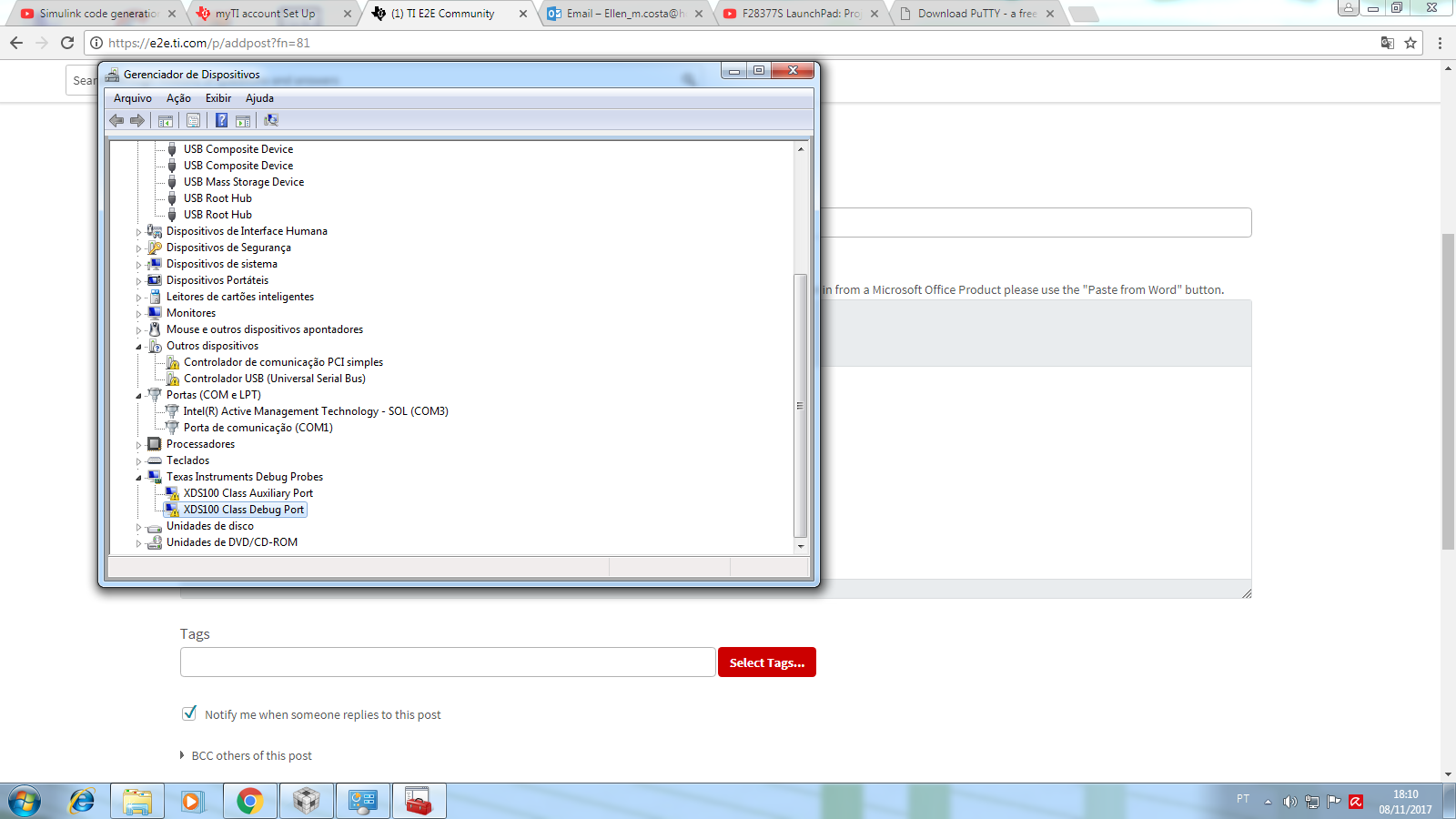Image resolution: width=1456 pixels, height=819 pixels.
Task: Close the Download PuTTY browser tab
Action: click(1050, 14)
